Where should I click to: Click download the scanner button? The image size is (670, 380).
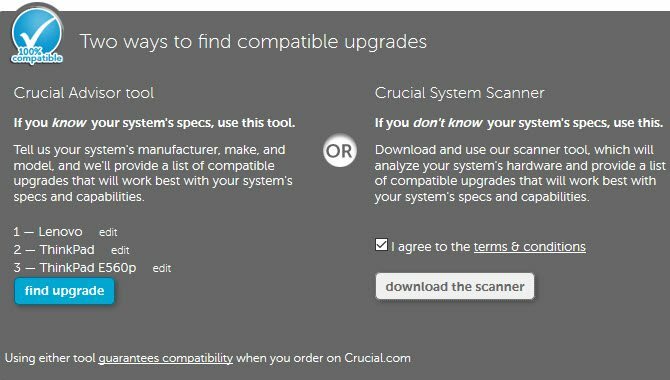pyautogui.click(x=455, y=286)
